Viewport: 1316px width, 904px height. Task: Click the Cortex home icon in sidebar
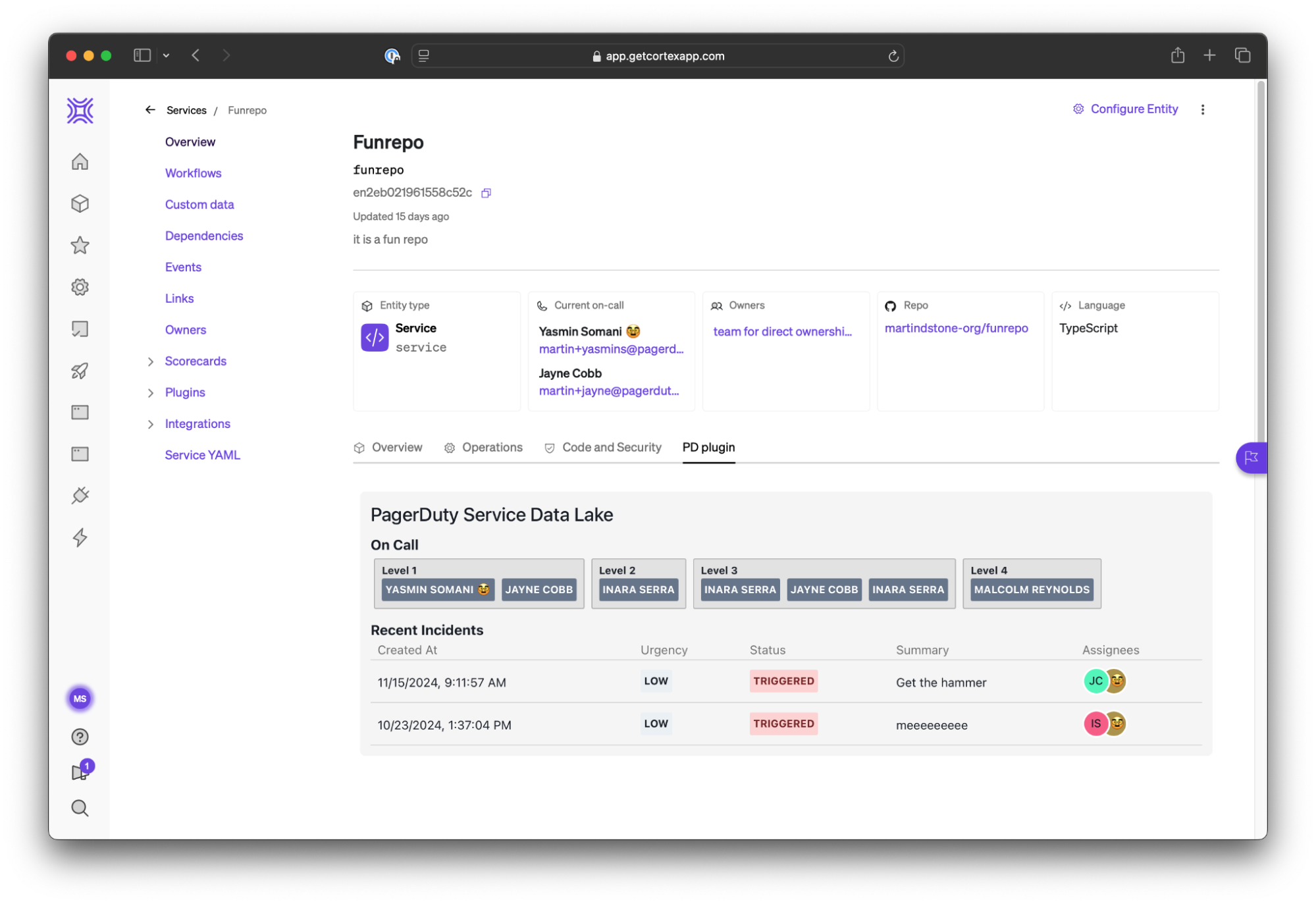pos(80,162)
